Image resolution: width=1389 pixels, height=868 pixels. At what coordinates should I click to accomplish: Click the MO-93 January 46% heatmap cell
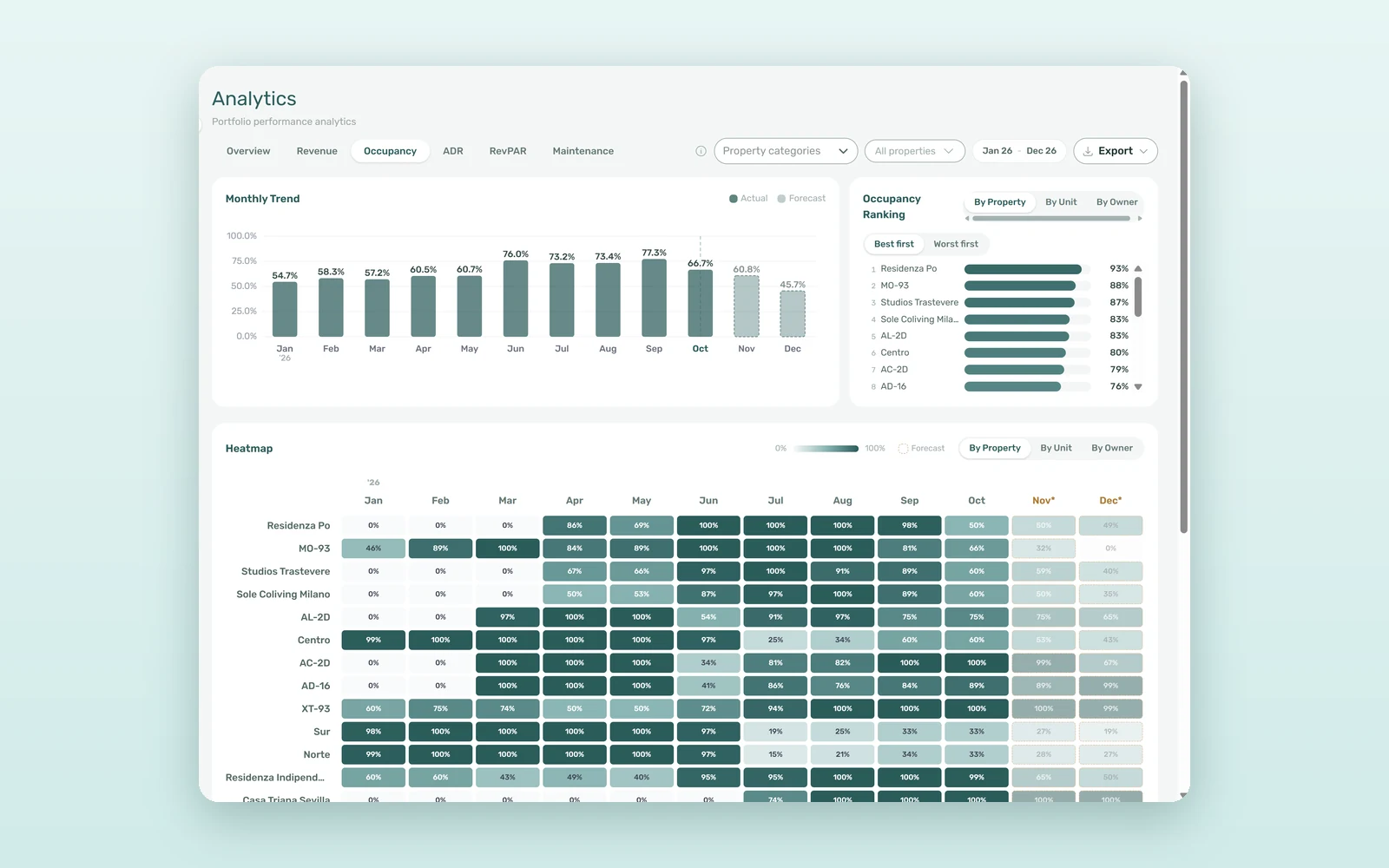pos(373,549)
